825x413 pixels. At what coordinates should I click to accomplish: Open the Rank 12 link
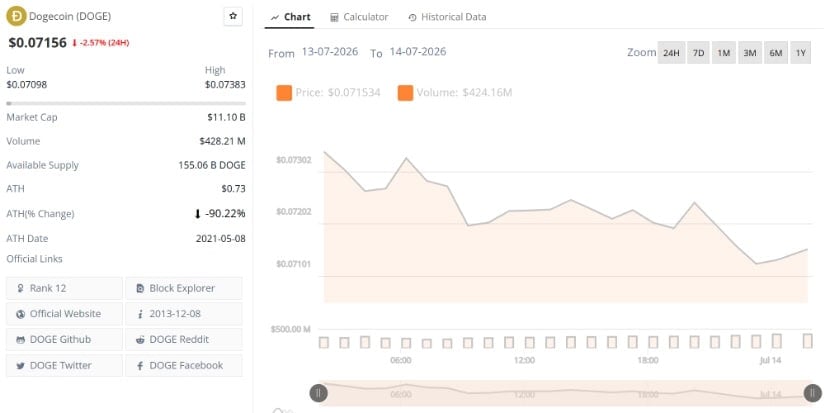point(64,288)
